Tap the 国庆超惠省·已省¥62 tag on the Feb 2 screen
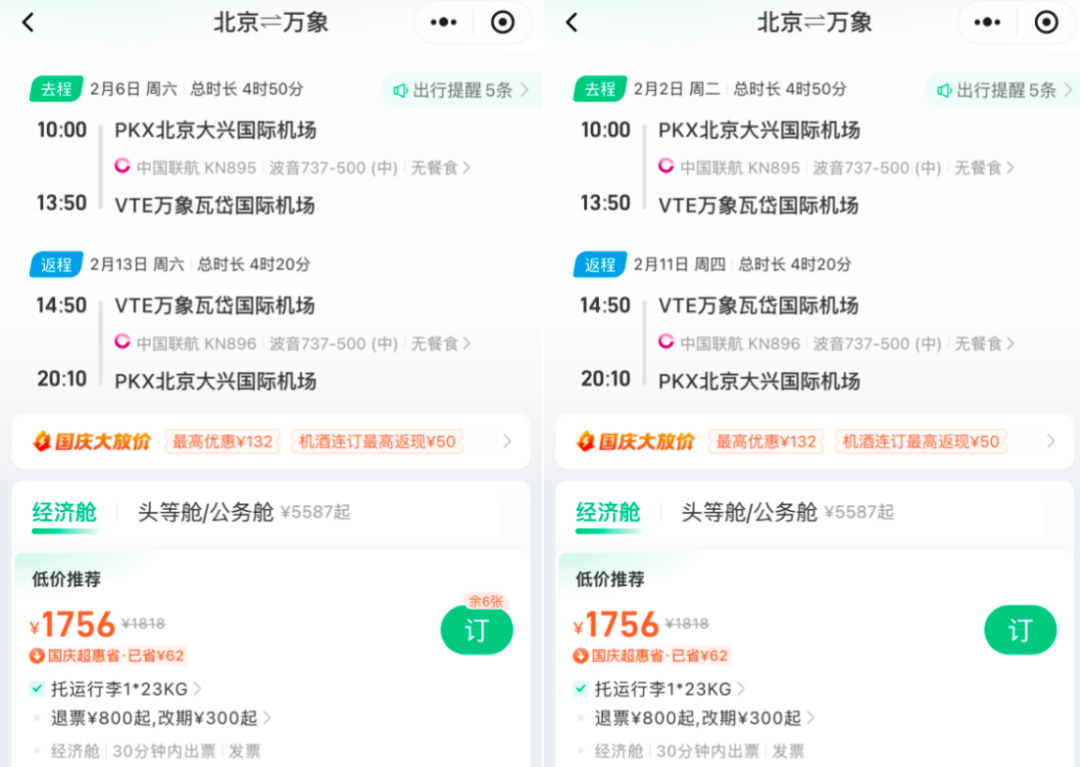The height and width of the screenshot is (767, 1080). coord(652,656)
